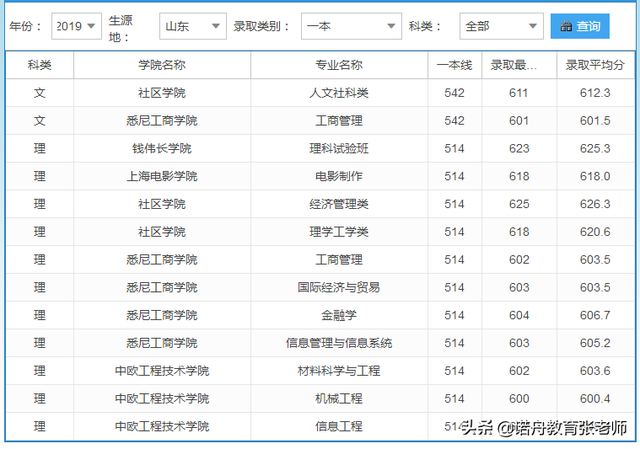Click the minimum score 611

pyautogui.click(x=519, y=93)
